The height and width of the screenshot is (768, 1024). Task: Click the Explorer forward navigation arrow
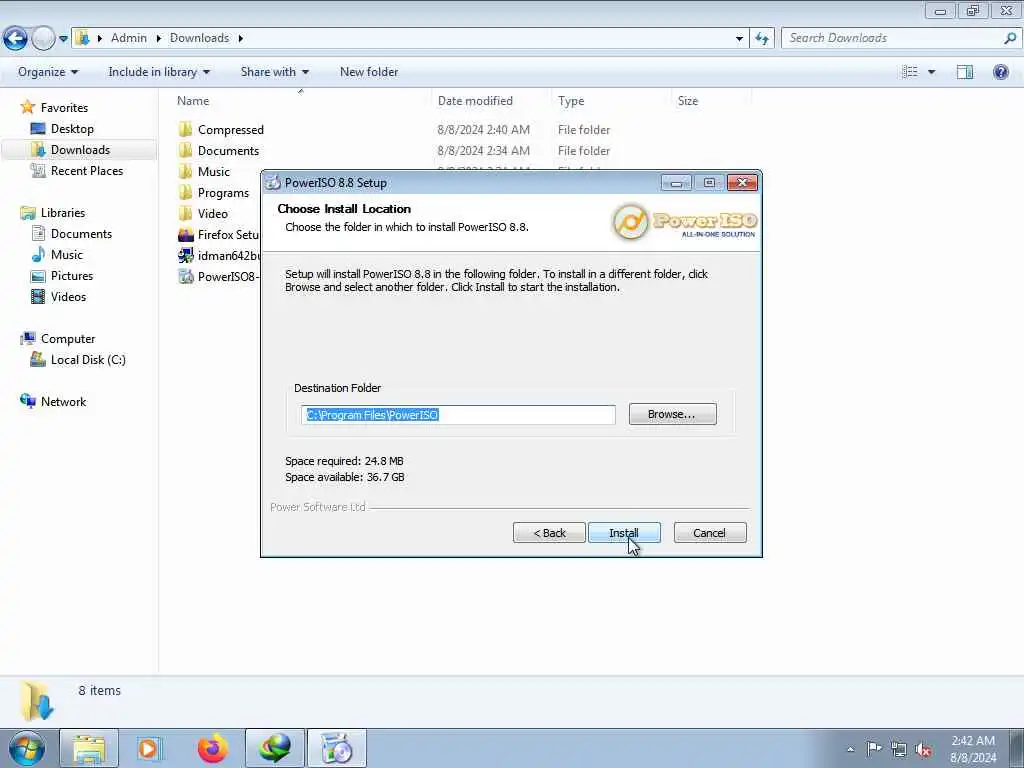[x=43, y=39]
